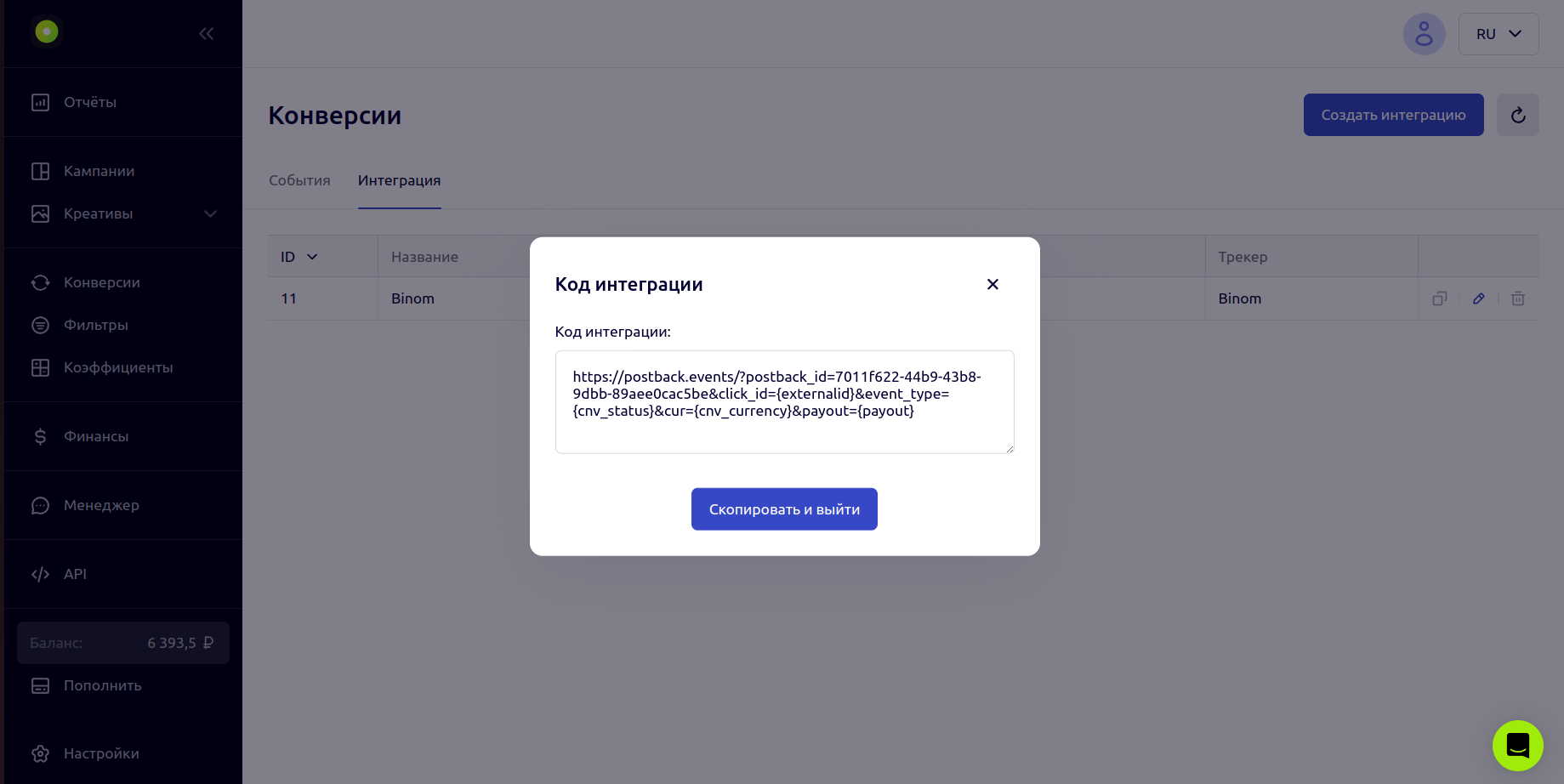Open the Reports chart icon
This screenshot has width=1564, height=784.
pyautogui.click(x=40, y=102)
